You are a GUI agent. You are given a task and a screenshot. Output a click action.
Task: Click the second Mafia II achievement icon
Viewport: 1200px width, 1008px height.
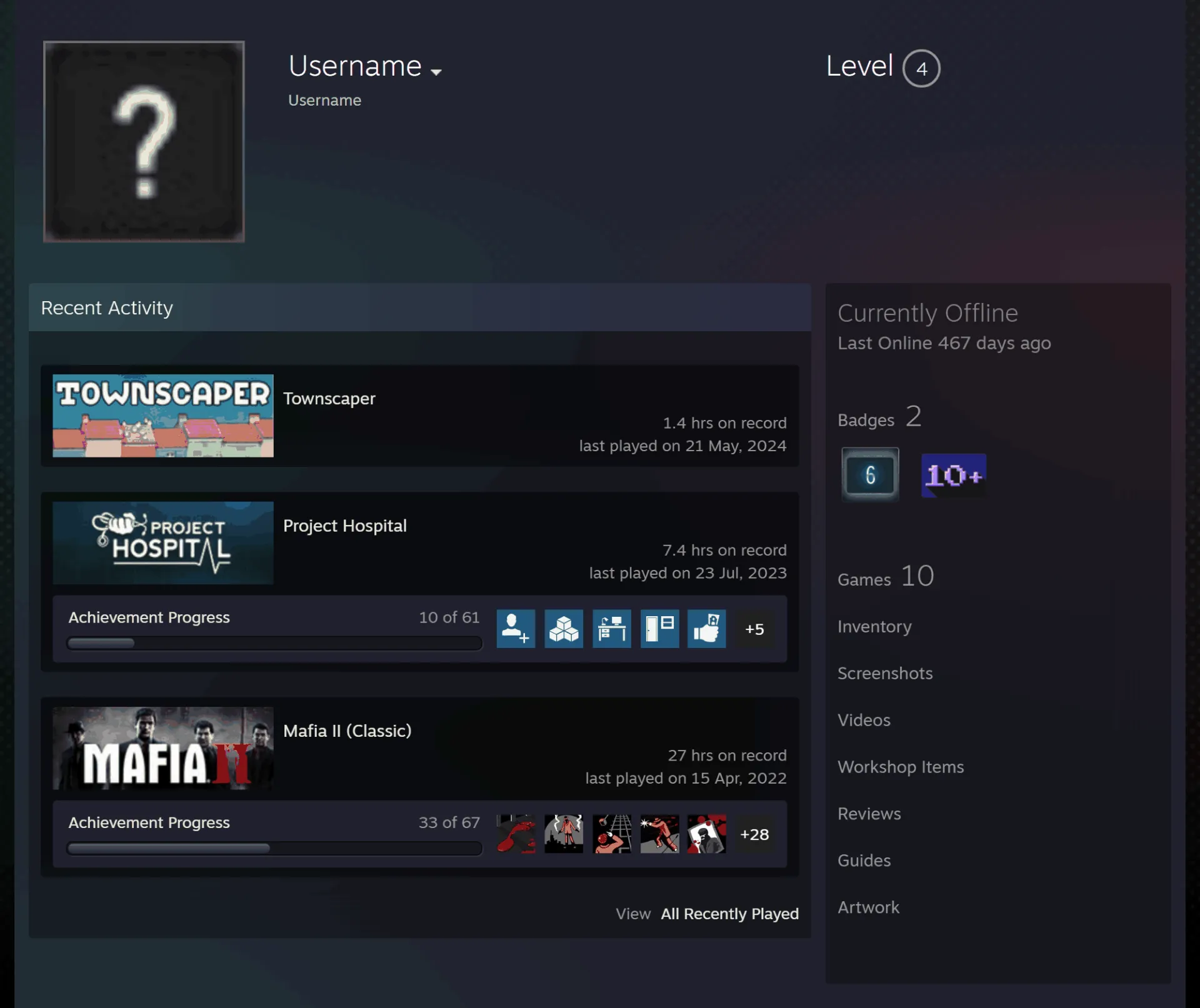(x=564, y=834)
